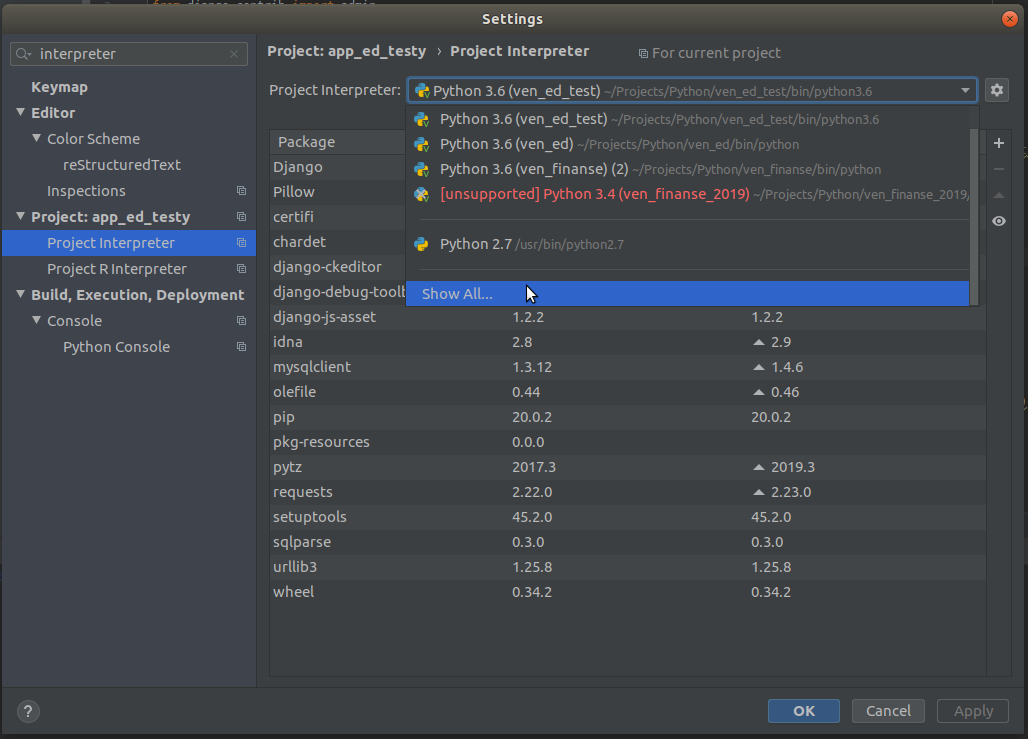
Task: Select the mysqlclient package row
Action: [627, 367]
